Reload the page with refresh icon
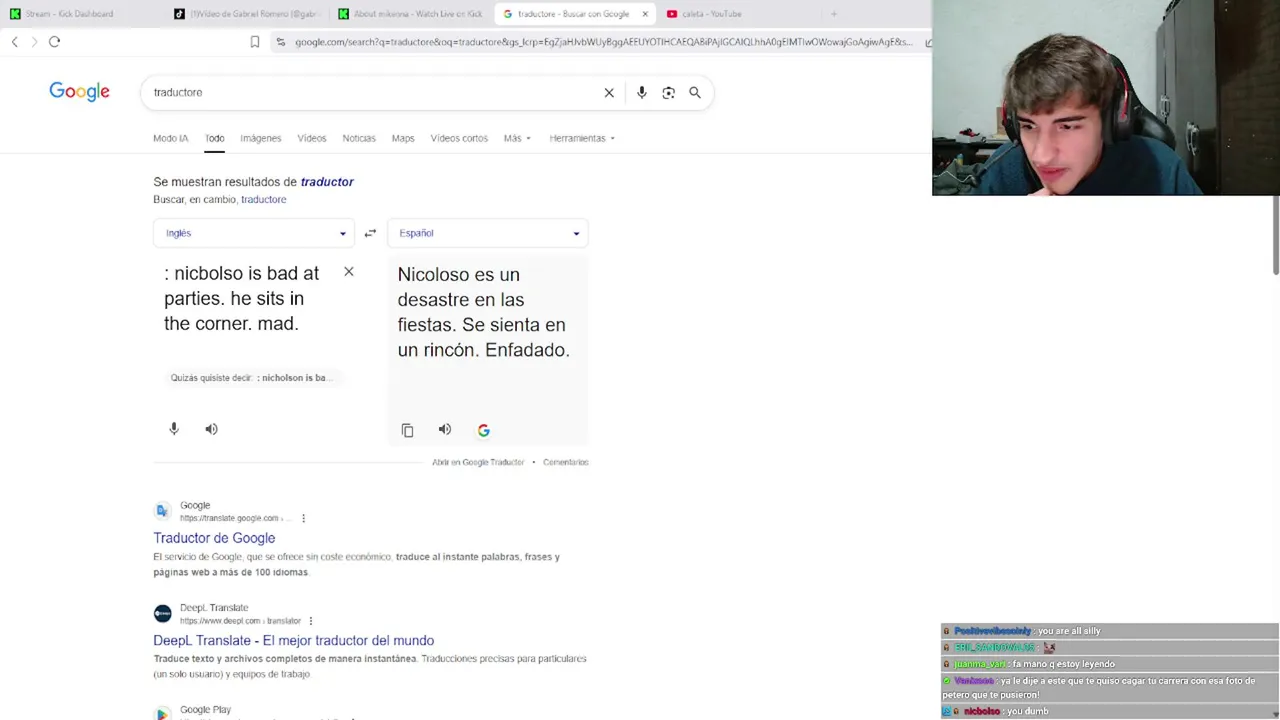This screenshot has height=720, width=1280. pyautogui.click(x=55, y=42)
